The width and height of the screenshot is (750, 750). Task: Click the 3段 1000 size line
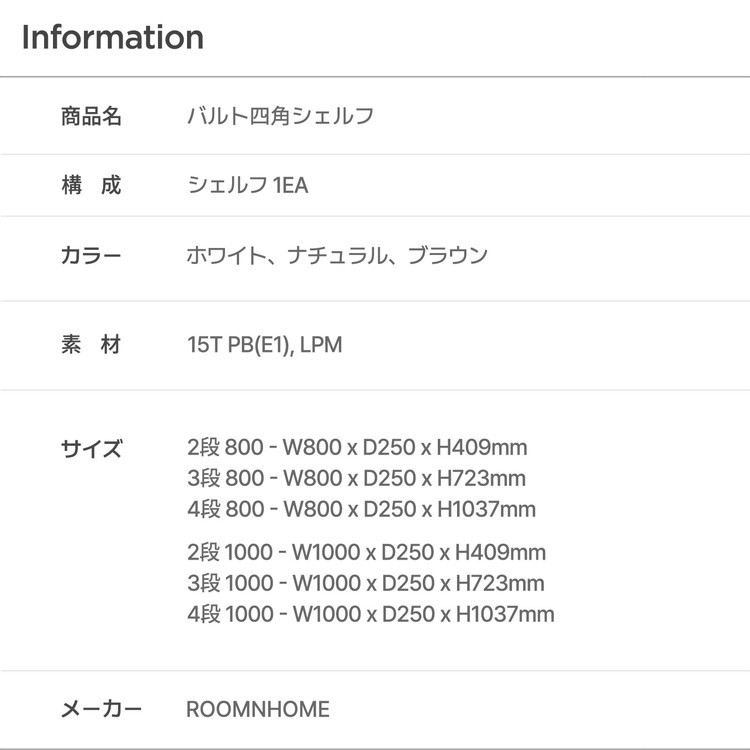[x=365, y=583]
